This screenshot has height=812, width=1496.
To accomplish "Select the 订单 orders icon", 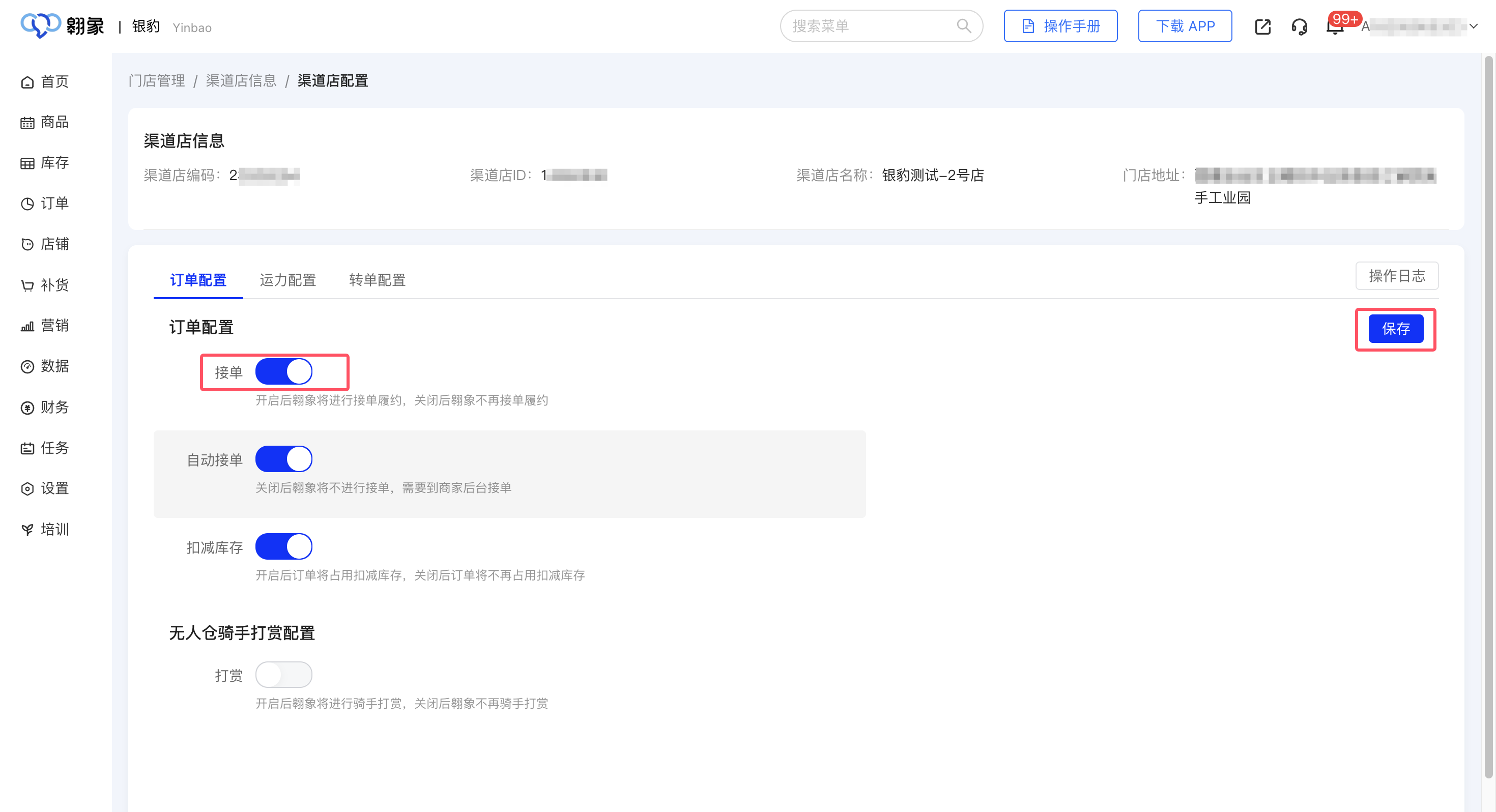I will click(27, 204).
